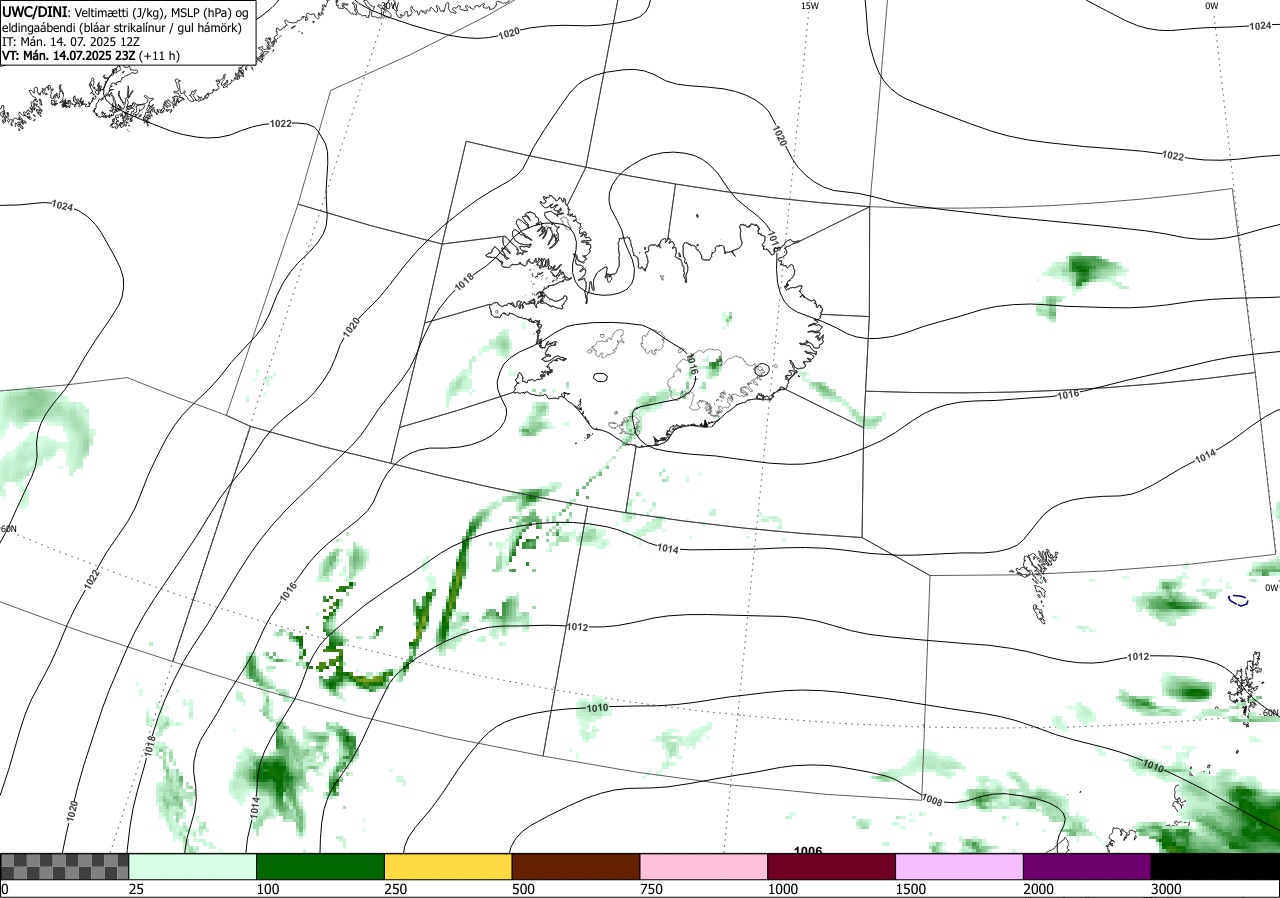
Task: Click the "IT: Mán. 14. 07. 2025 12Z" line
Action: pyautogui.click(x=72, y=42)
